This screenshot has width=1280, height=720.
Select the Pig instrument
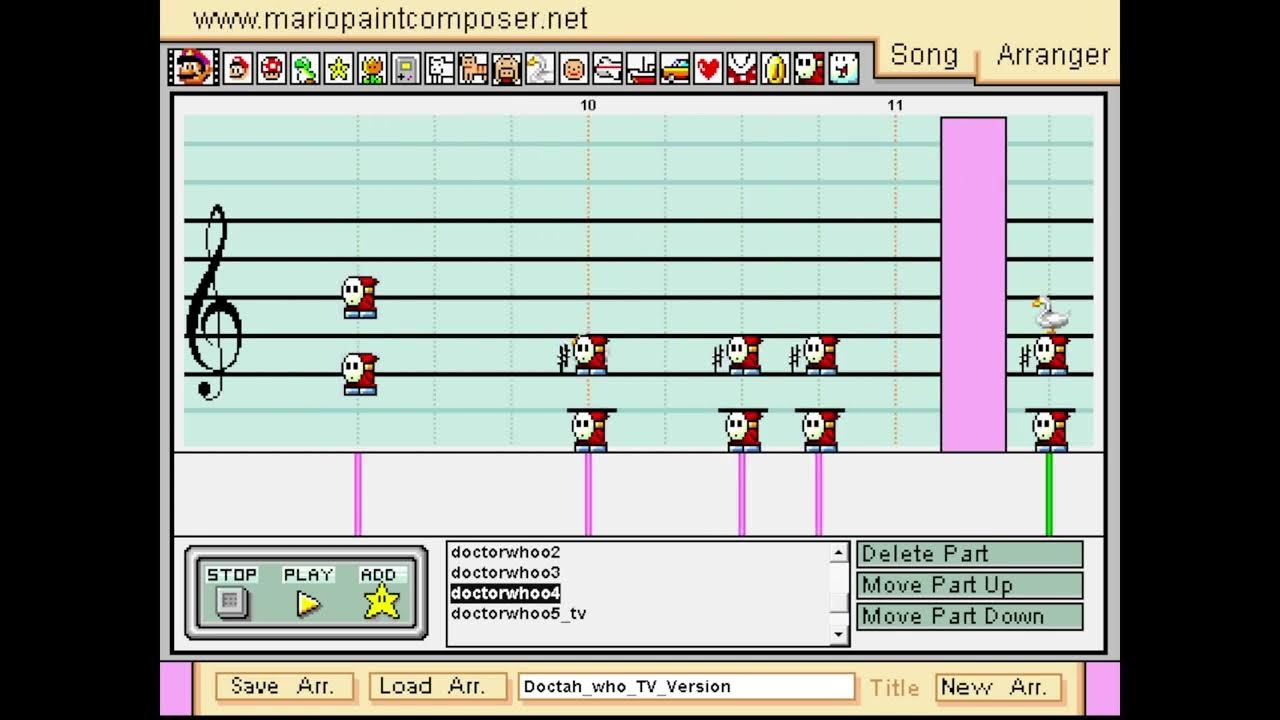point(507,69)
